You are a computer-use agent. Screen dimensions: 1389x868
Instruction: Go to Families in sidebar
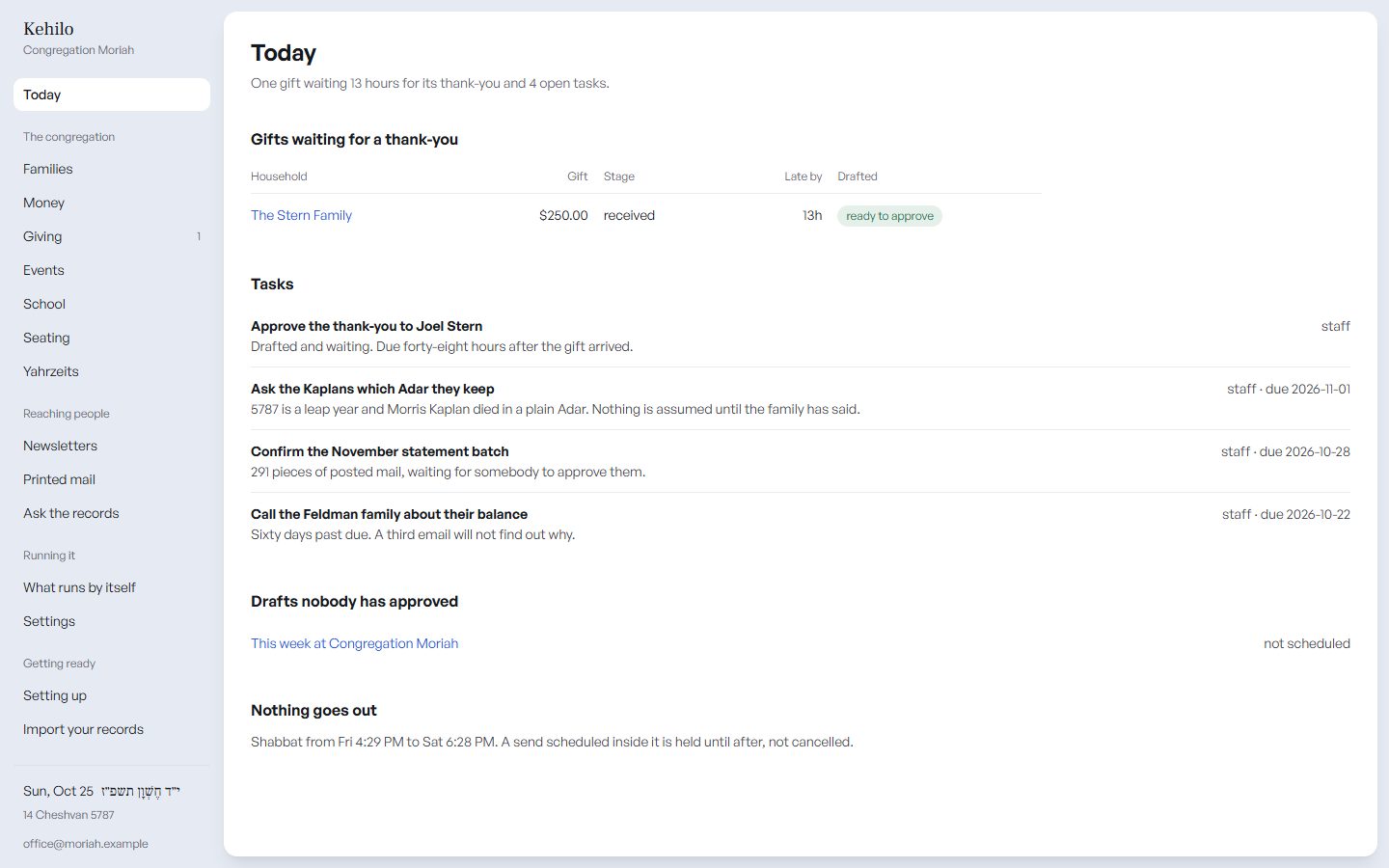(112, 169)
